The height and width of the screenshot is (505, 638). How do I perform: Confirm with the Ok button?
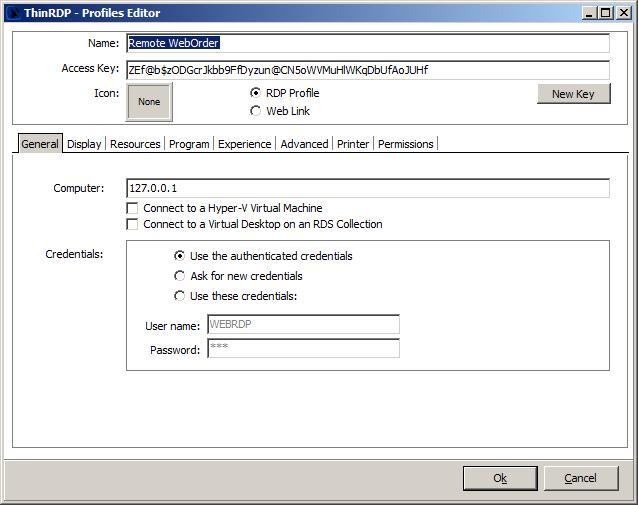[500, 478]
